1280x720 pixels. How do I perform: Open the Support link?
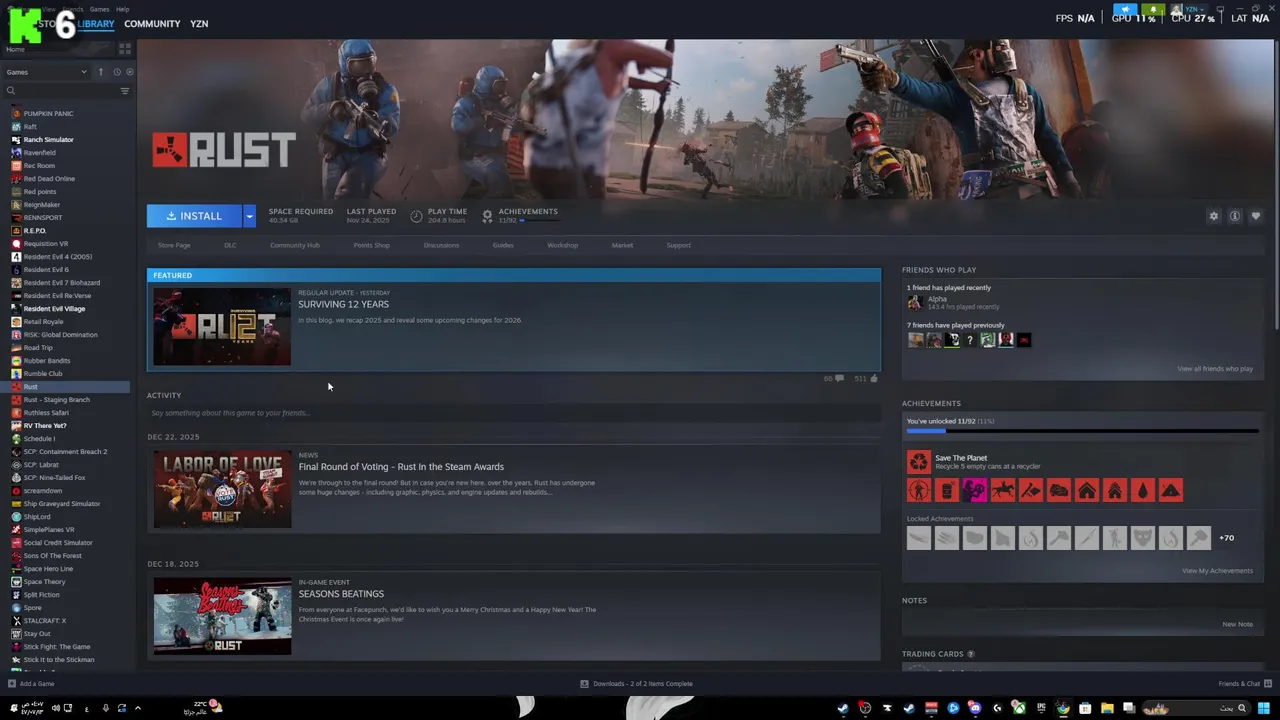pos(678,245)
